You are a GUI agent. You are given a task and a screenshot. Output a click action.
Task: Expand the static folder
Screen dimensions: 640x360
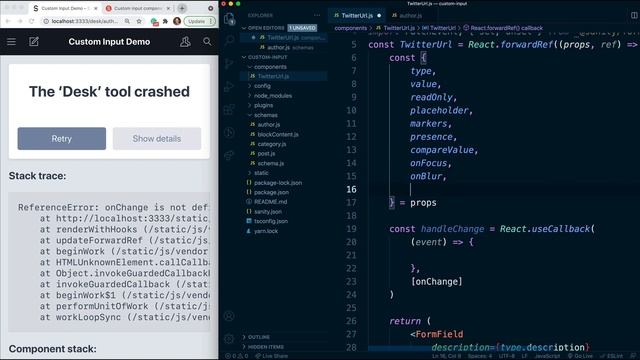[x=261, y=173]
